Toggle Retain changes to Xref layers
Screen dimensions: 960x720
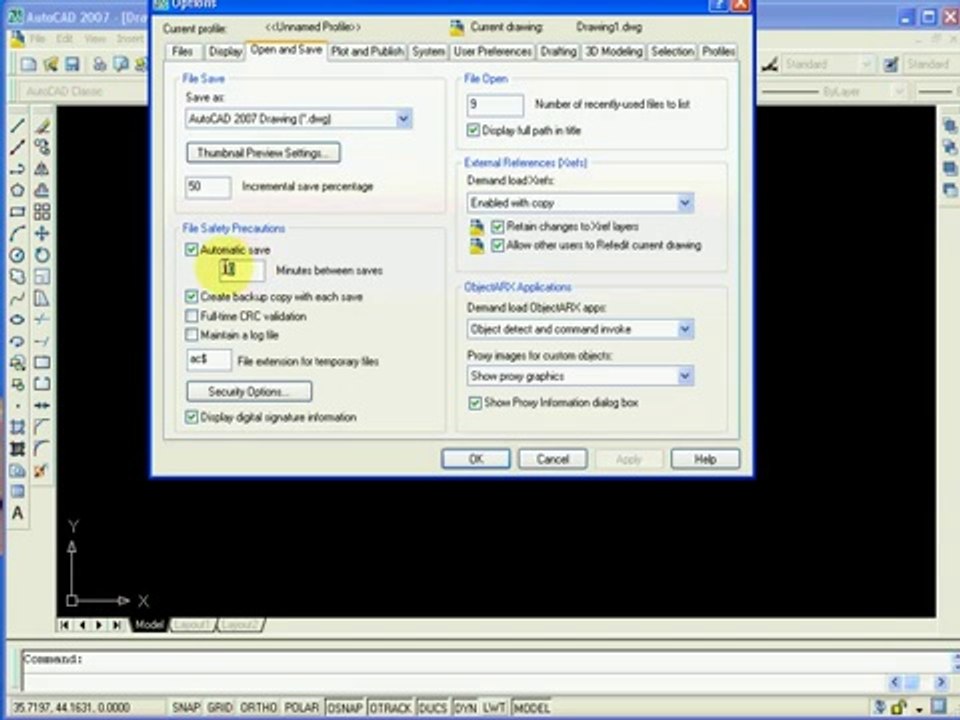click(498, 227)
